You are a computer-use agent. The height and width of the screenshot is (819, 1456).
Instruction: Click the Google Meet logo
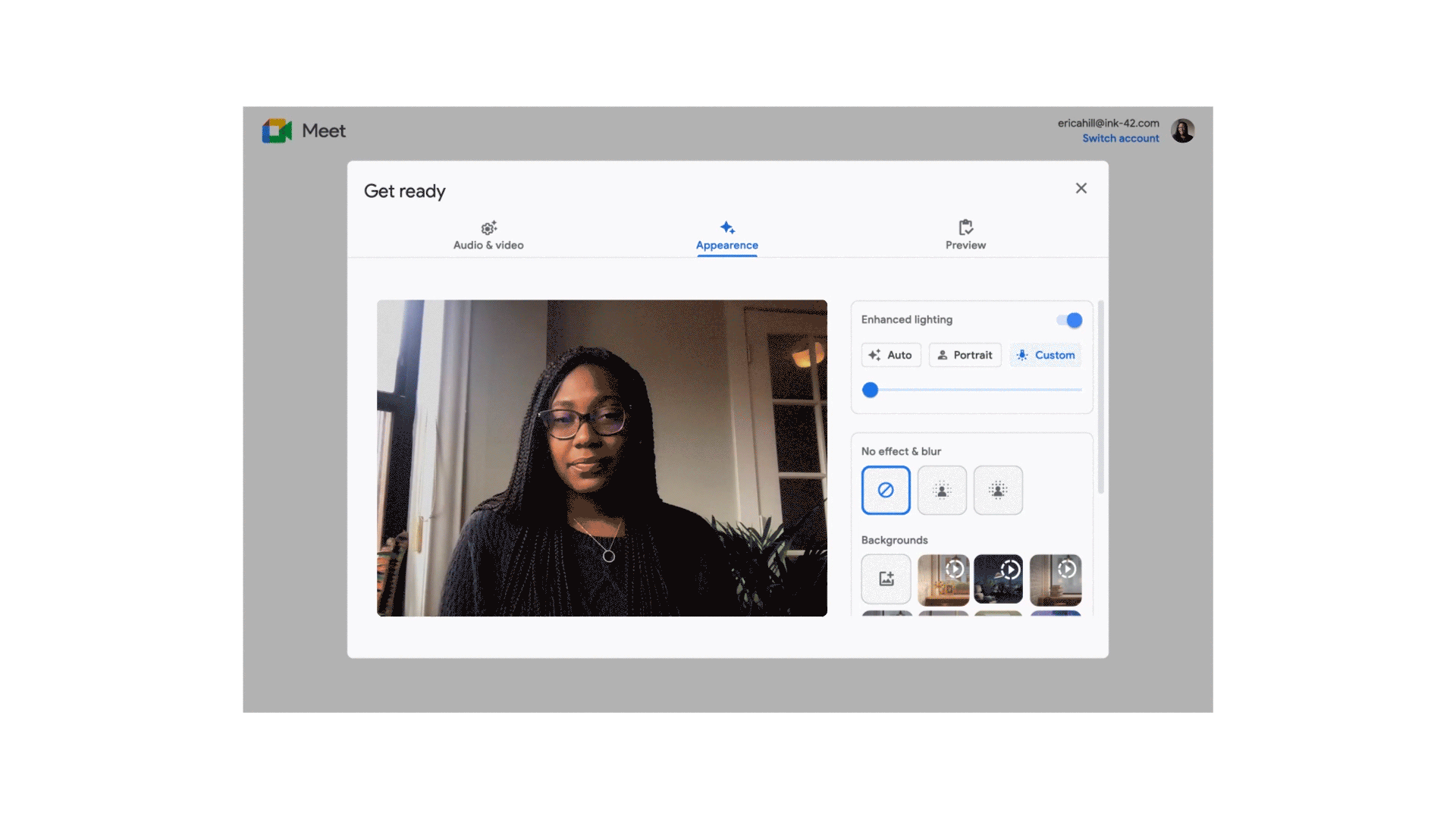coord(278,130)
